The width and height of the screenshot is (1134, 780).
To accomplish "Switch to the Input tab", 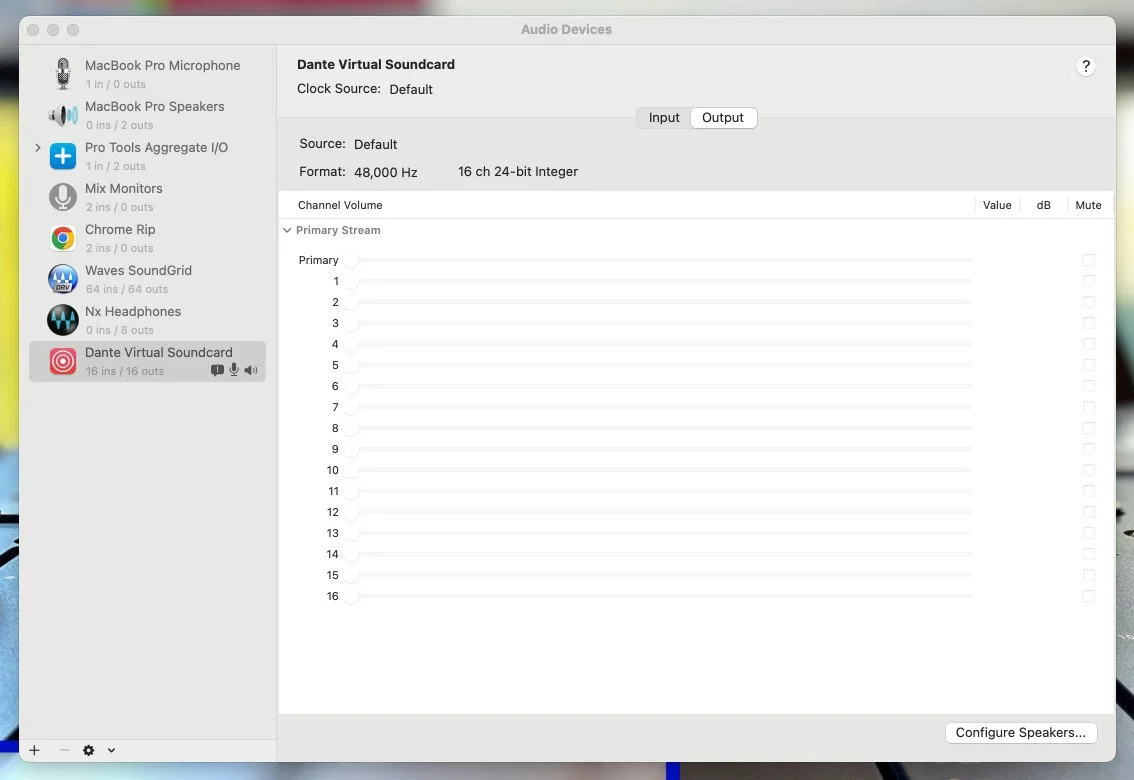I will (x=664, y=118).
